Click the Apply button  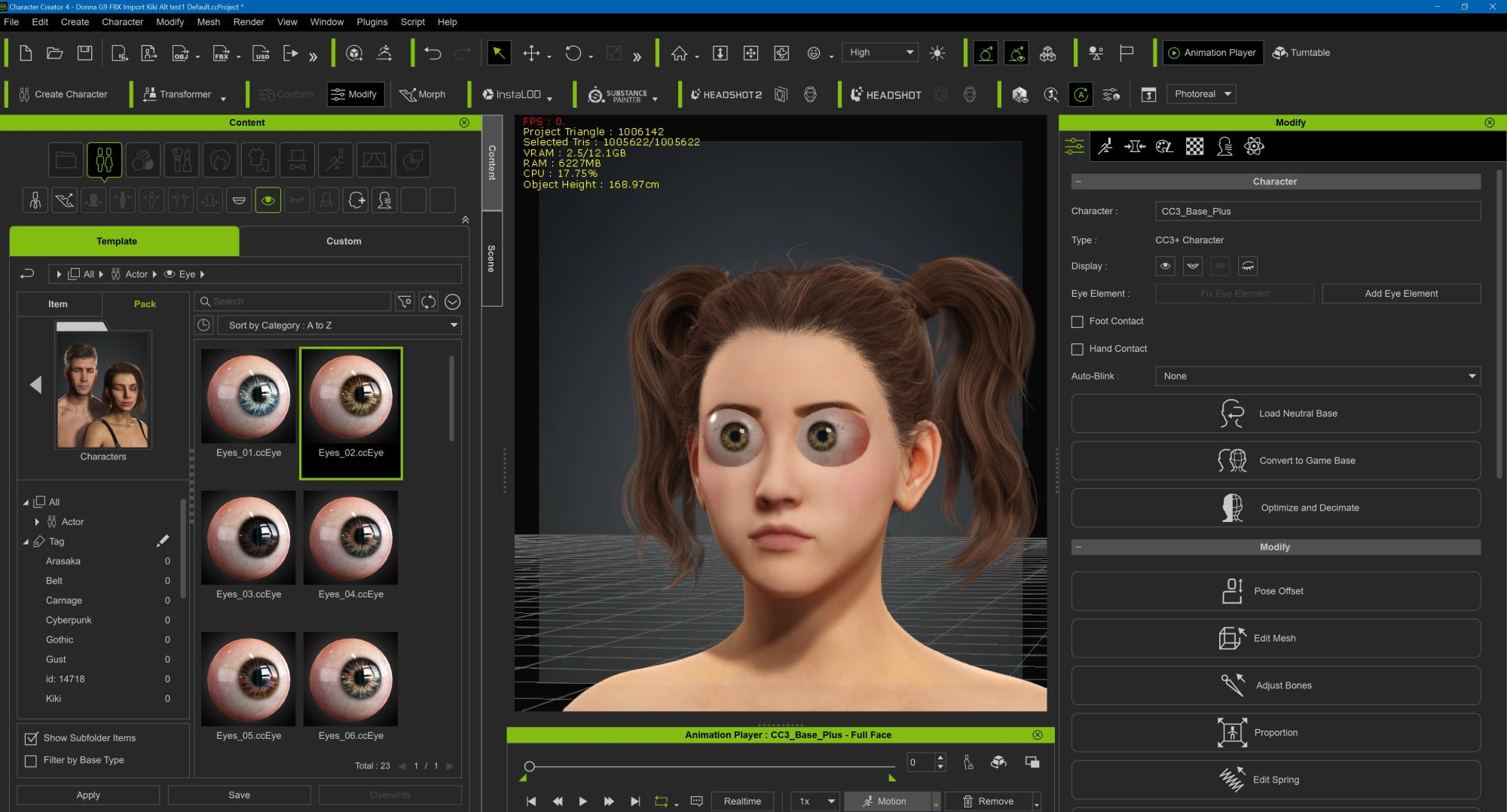click(88, 795)
